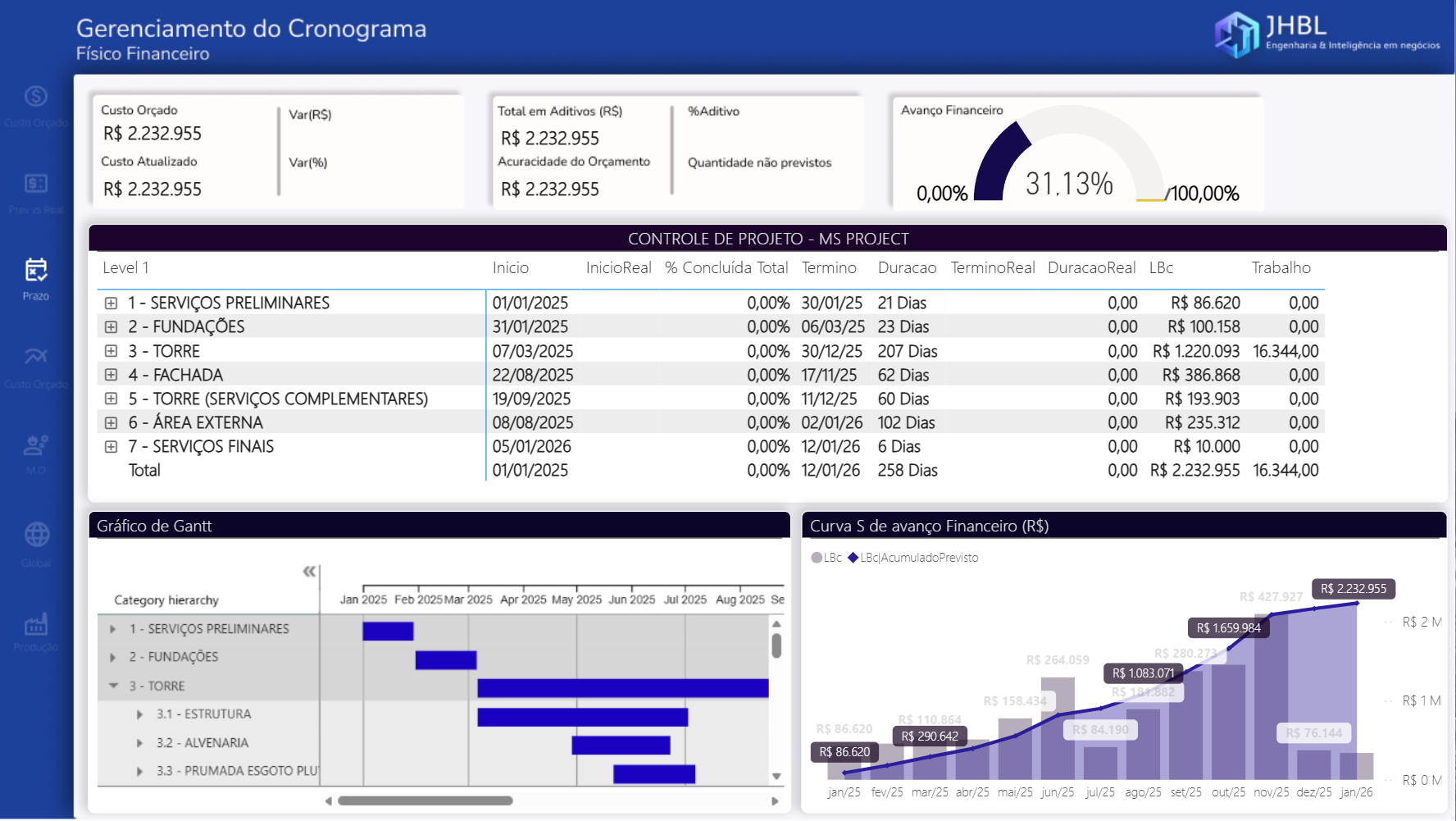
Task: Click the 207 Dias duration cell
Action: [x=908, y=351]
